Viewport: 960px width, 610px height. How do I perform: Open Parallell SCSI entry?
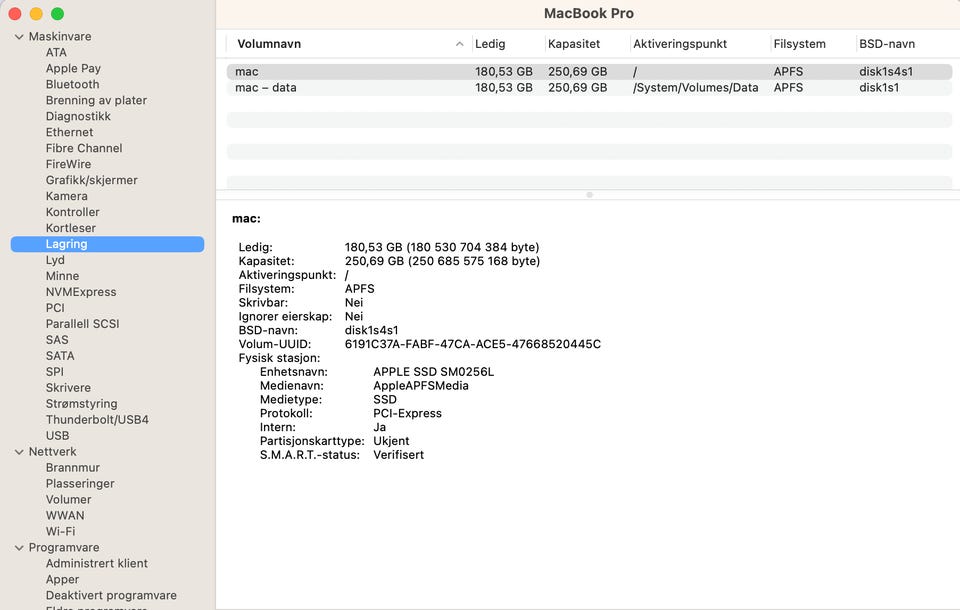click(82, 324)
